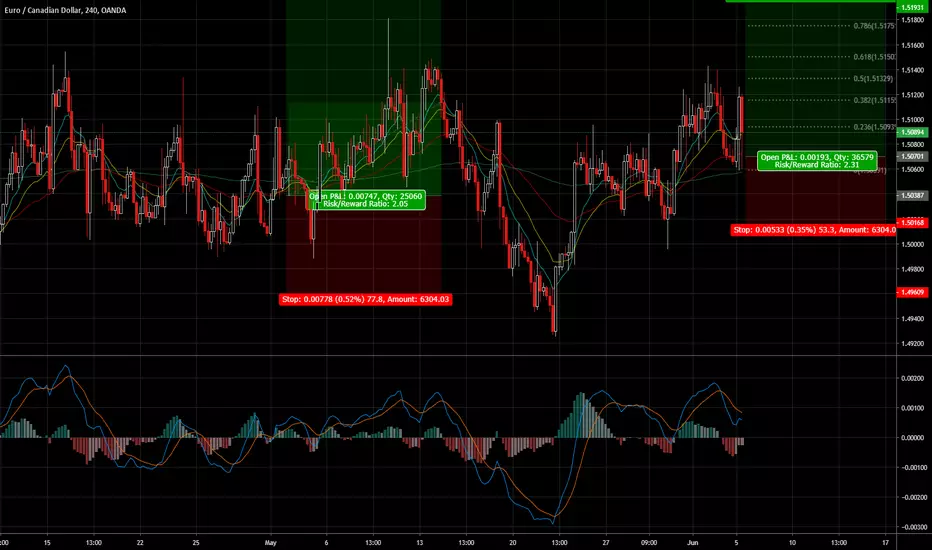Click 1.51000 on the price axis

912,120
